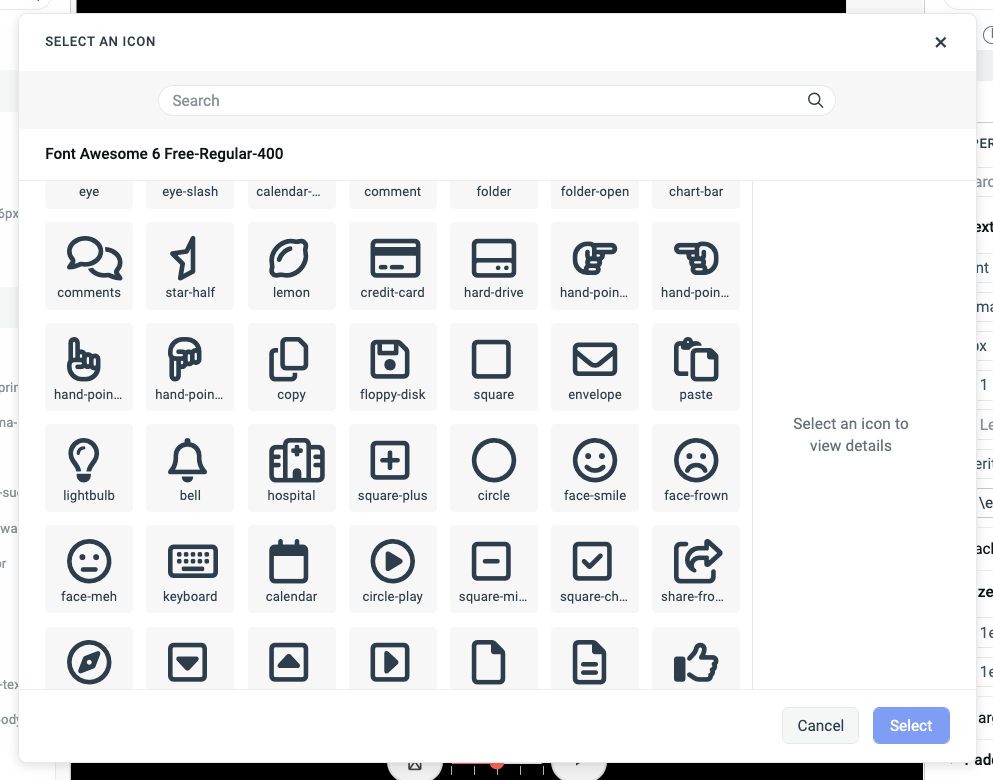Image resolution: width=993 pixels, height=780 pixels.
Task: Click Font Awesome 6 Free-Regular-400 heading
Action: click(164, 154)
